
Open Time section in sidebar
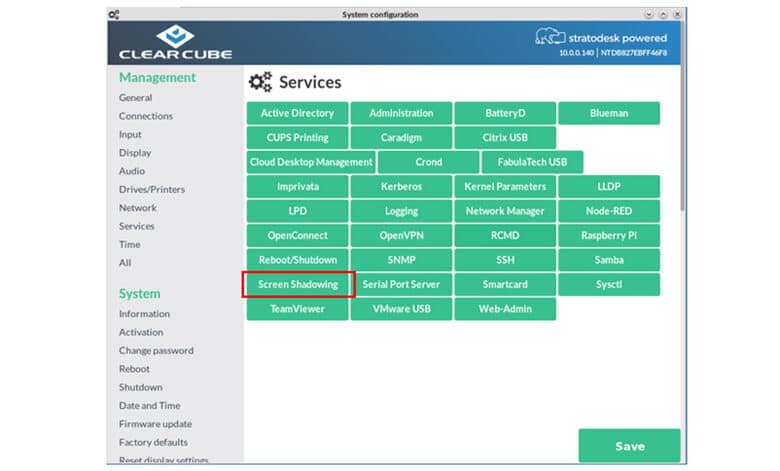pos(129,244)
